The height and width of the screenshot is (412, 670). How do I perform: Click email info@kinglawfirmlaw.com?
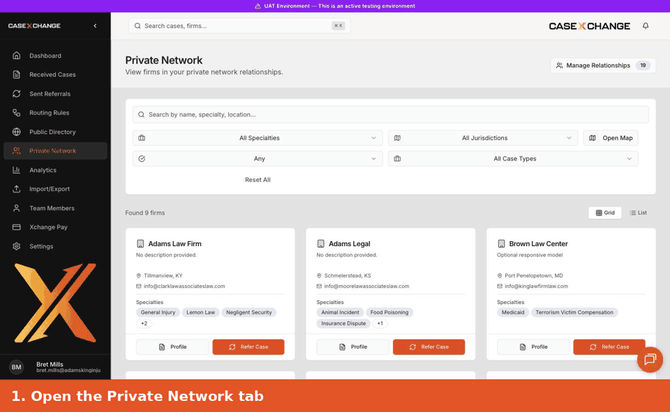coord(536,286)
